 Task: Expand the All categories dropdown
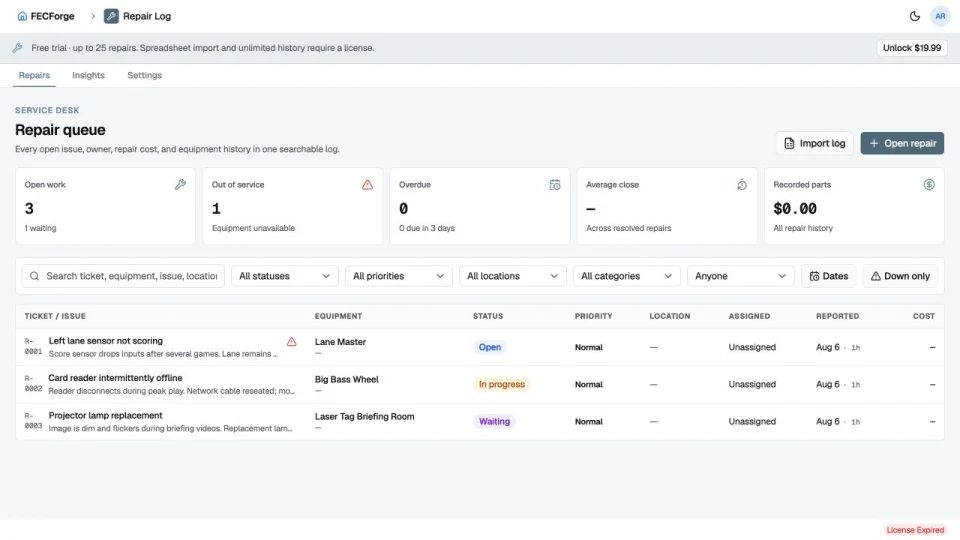626,276
